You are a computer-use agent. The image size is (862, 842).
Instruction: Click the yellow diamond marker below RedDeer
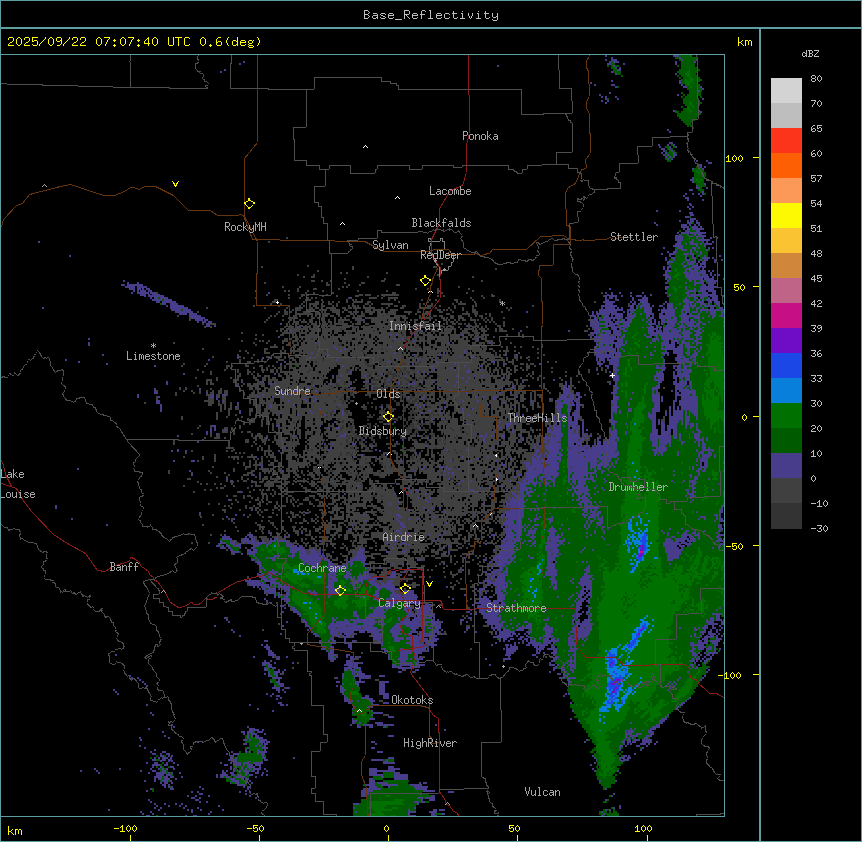click(x=425, y=281)
